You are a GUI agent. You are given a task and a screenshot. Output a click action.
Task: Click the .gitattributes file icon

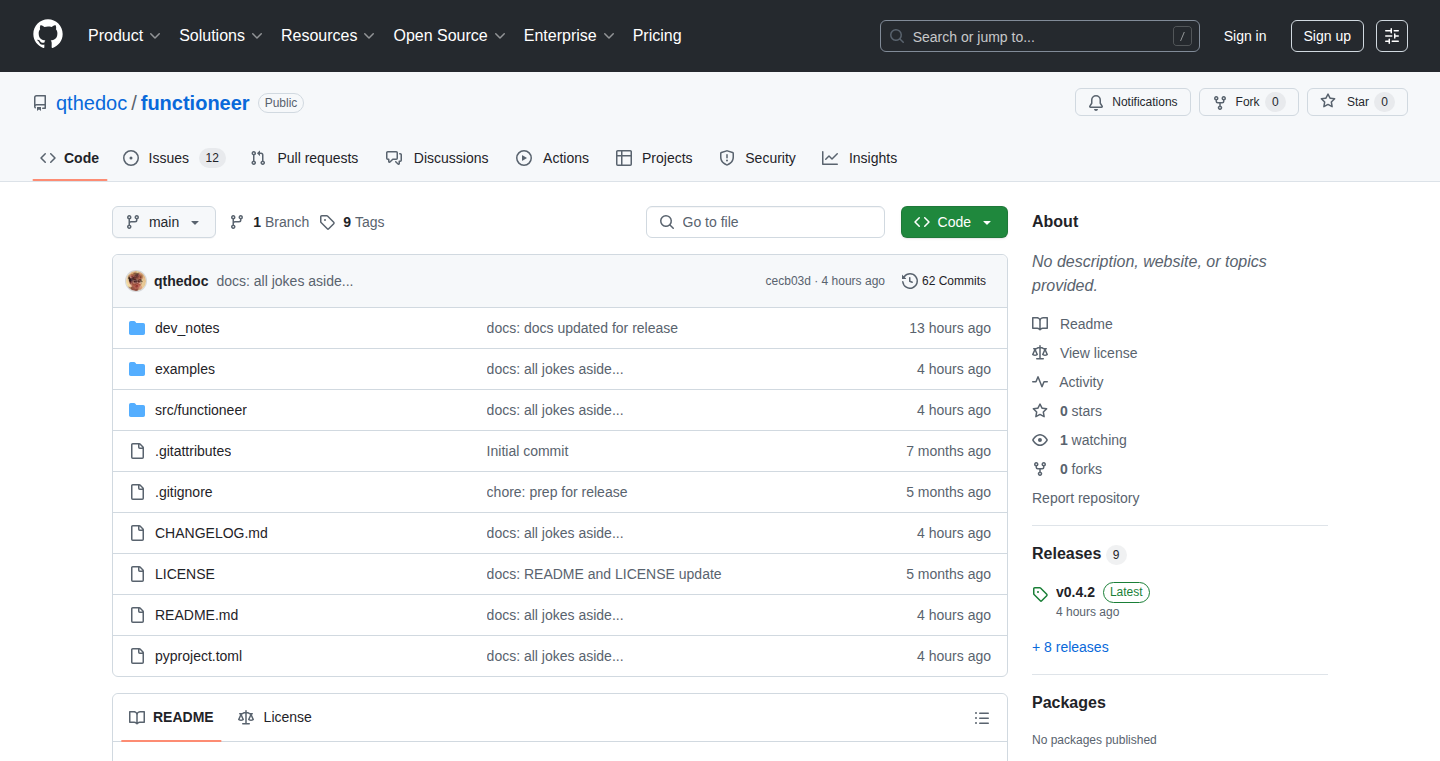click(137, 451)
